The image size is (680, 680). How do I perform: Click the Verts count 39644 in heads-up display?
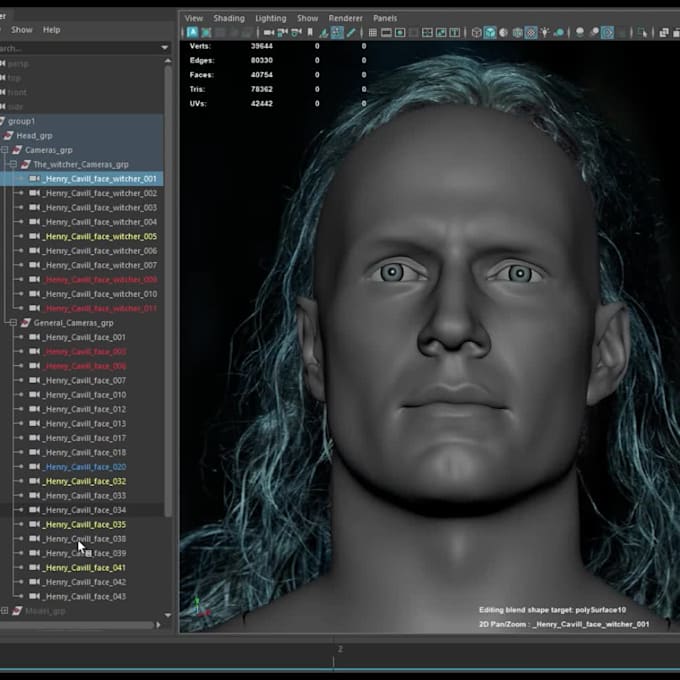[262, 46]
